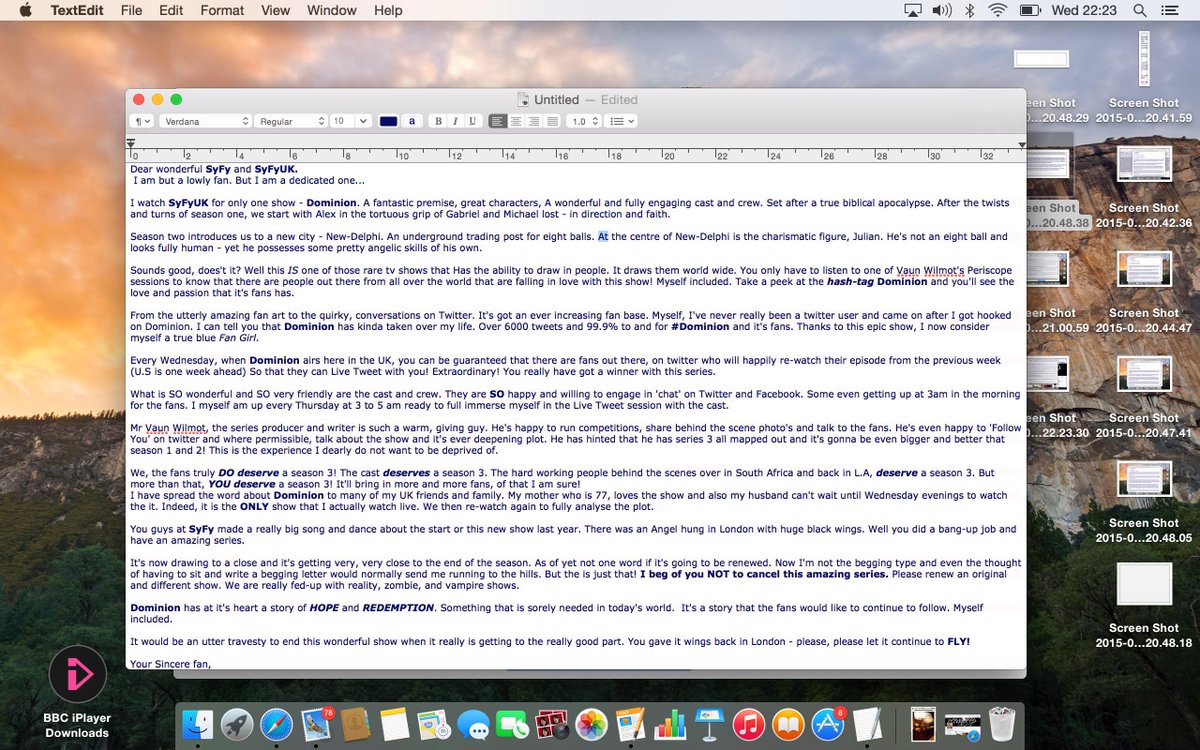
Task: Open the Edit menu
Action: [171, 11]
